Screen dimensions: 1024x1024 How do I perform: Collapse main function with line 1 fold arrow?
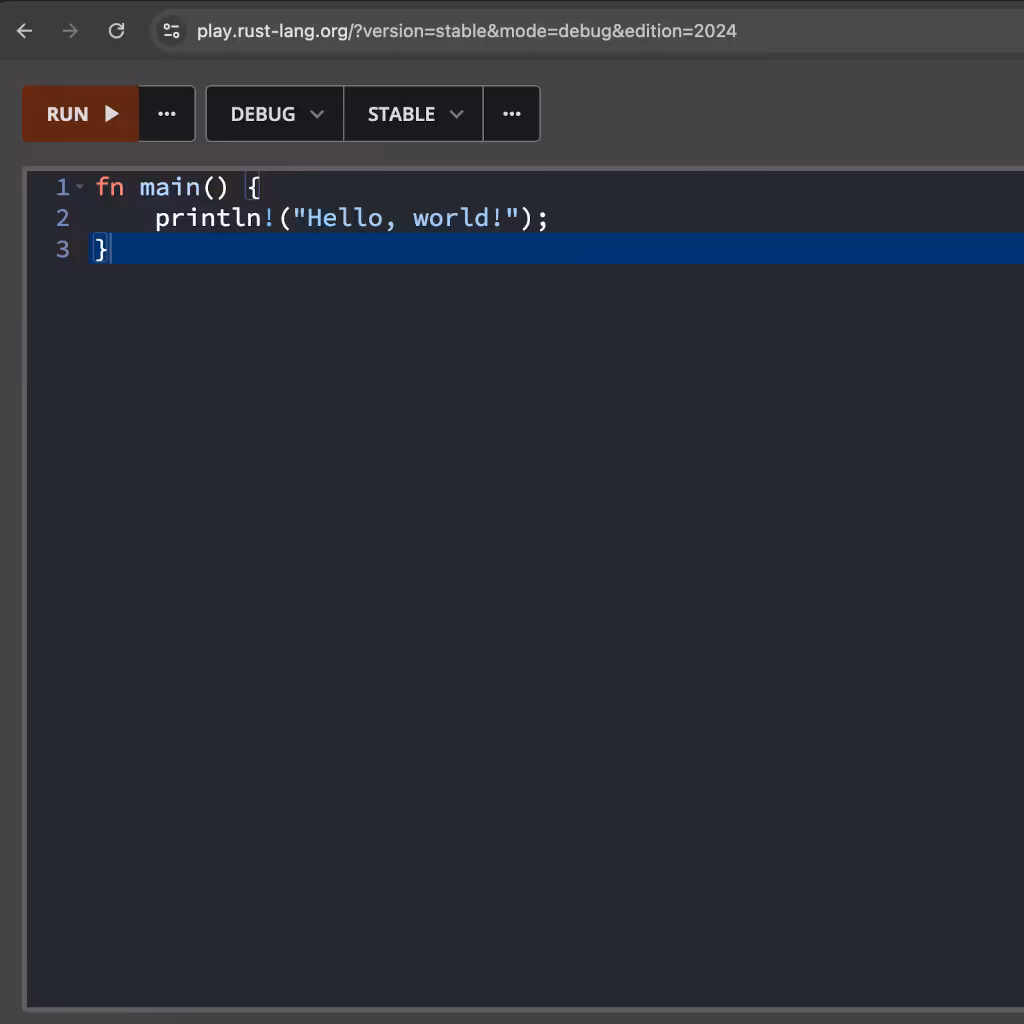[x=80, y=187]
